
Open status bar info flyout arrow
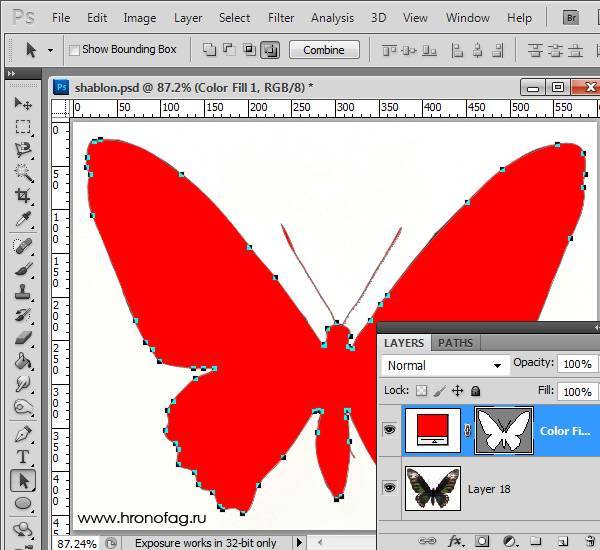(x=300, y=542)
